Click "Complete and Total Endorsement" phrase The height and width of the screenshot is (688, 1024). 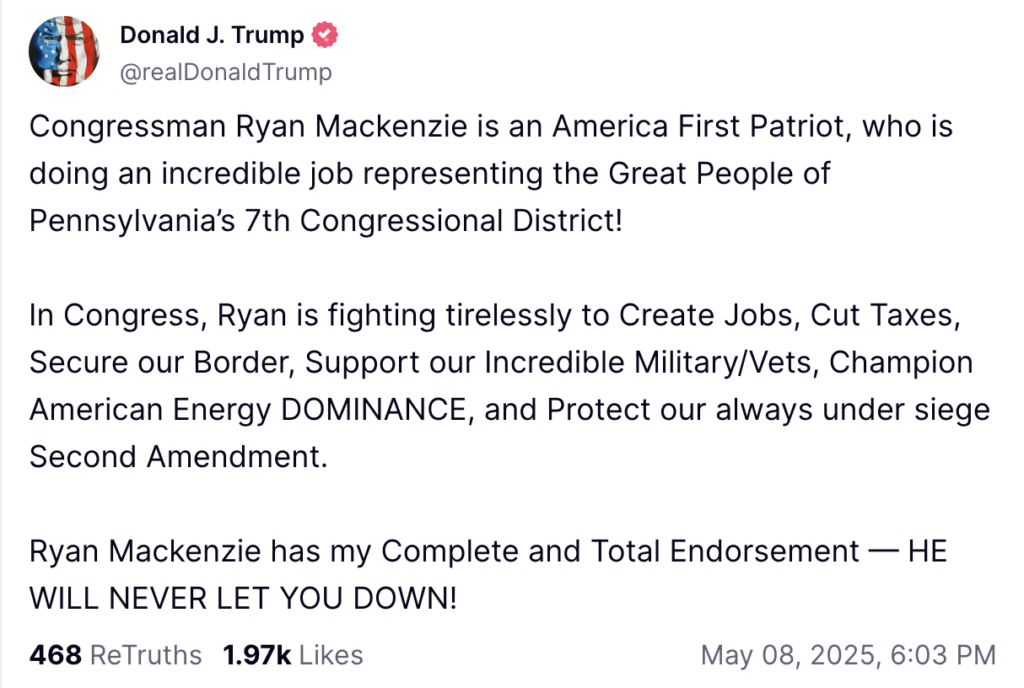click(620, 551)
